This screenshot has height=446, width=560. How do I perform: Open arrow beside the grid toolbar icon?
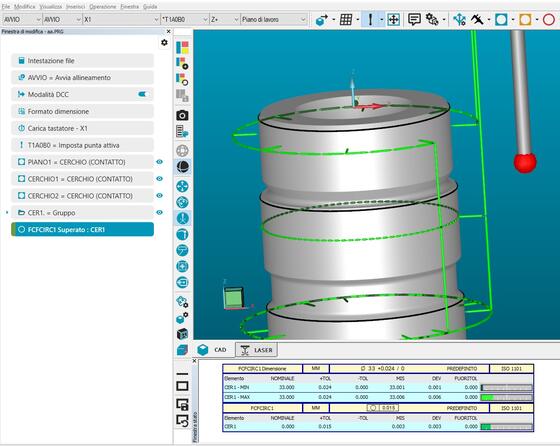(x=358, y=20)
